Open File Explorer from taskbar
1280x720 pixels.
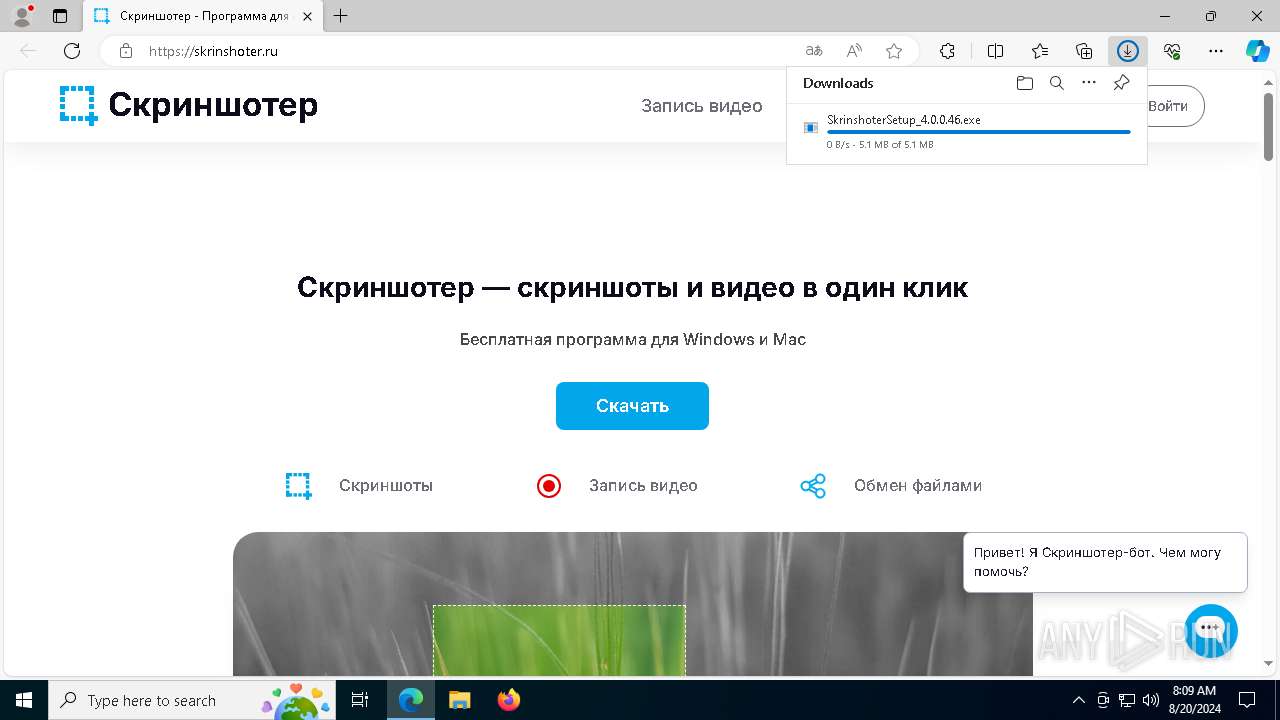click(459, 700)
